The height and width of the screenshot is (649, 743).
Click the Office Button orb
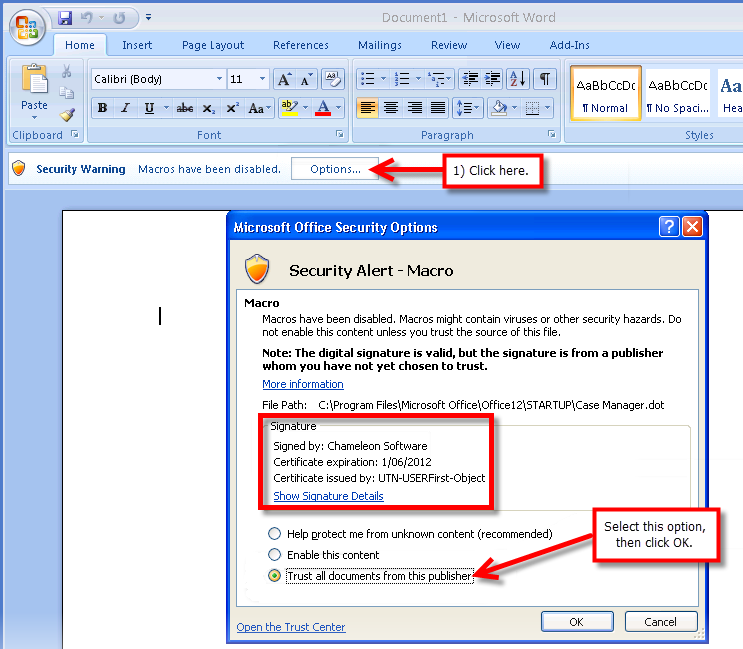[x=27, y=26]
